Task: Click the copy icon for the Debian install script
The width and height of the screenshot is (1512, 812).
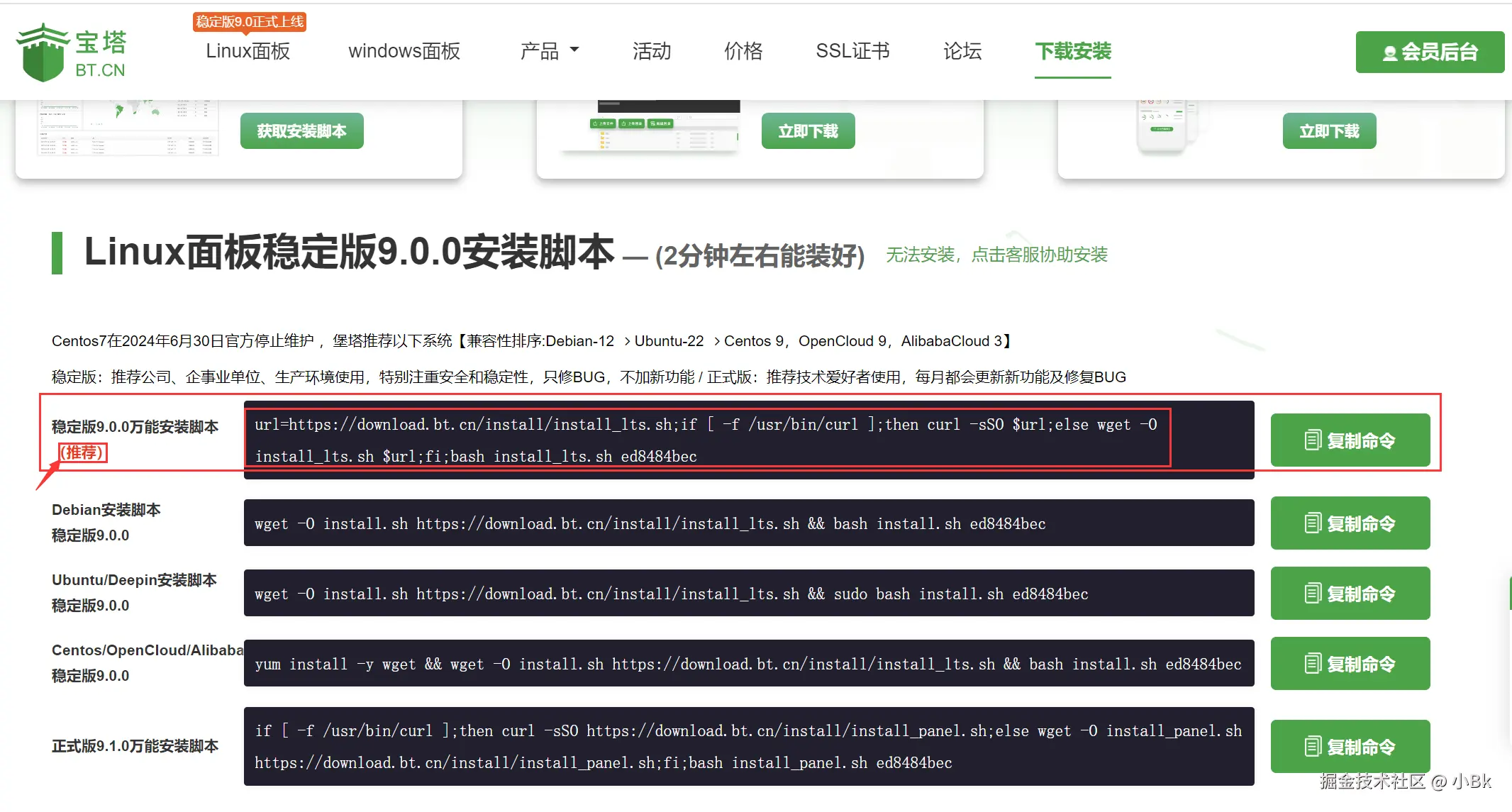Action: coord(1313,523)
